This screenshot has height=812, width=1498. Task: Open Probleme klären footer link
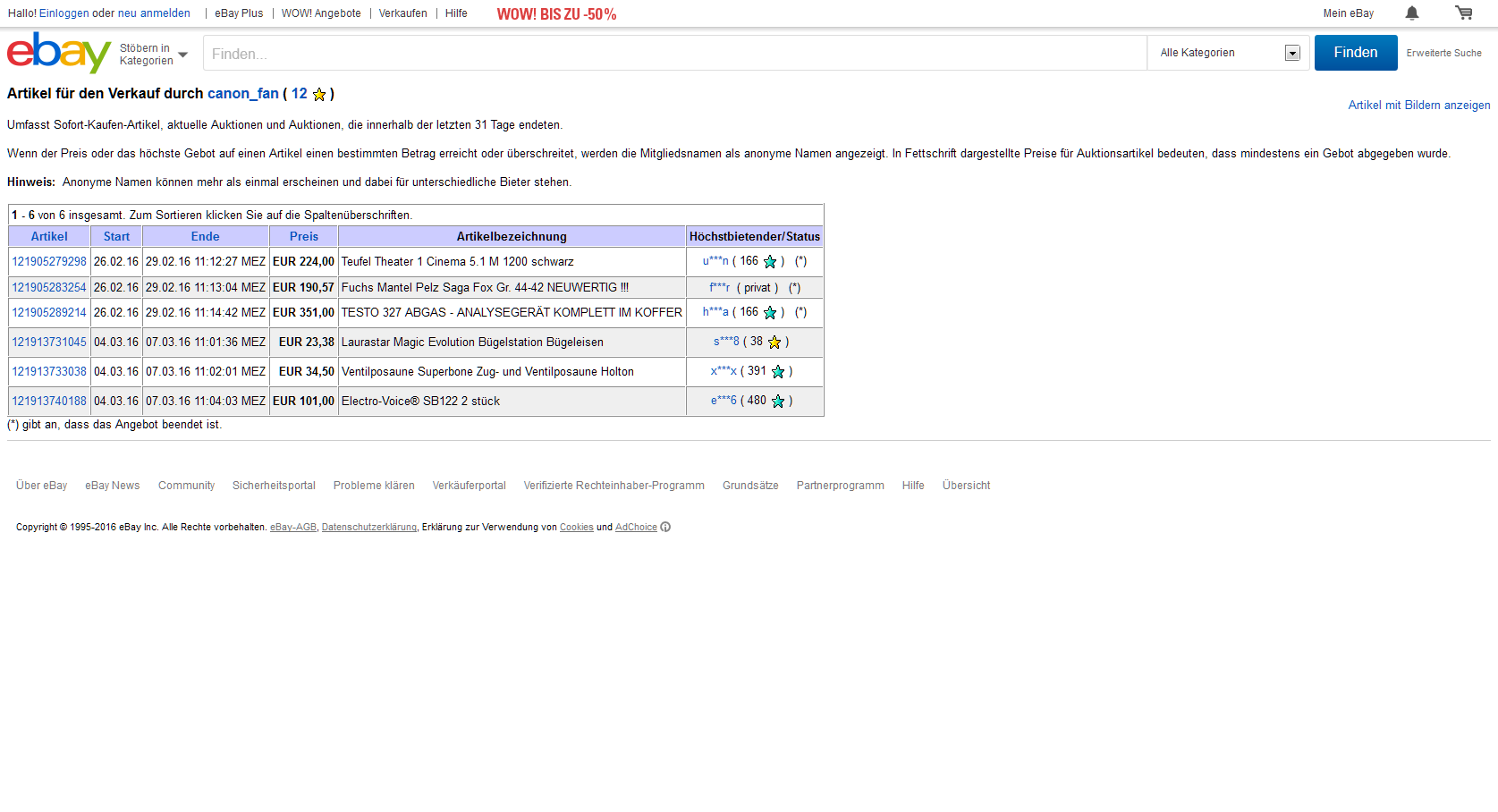[374, 486]
